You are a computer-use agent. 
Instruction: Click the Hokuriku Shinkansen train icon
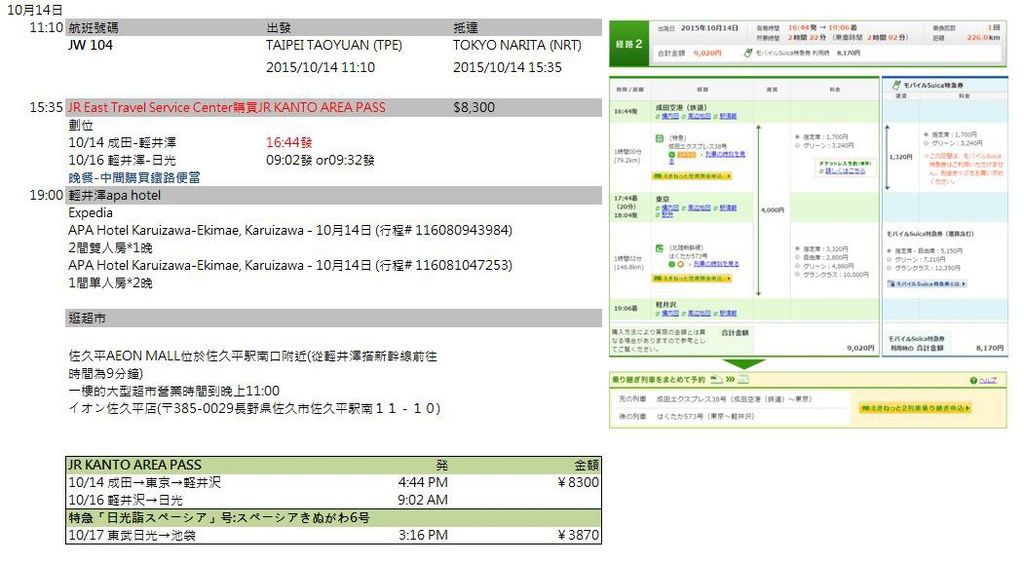[x=660, y=248]
